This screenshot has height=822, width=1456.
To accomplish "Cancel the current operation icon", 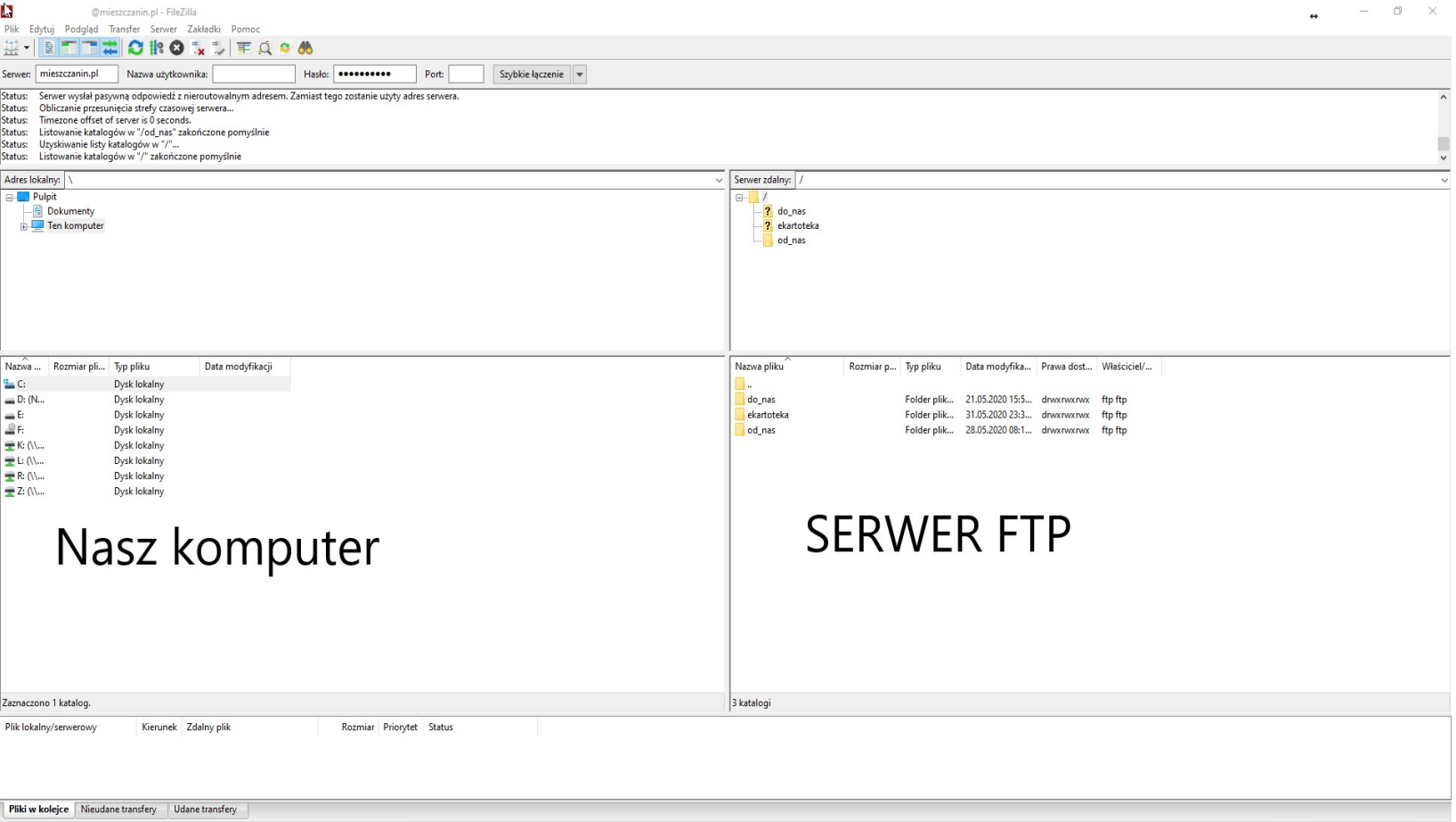I will coord(177,48).
